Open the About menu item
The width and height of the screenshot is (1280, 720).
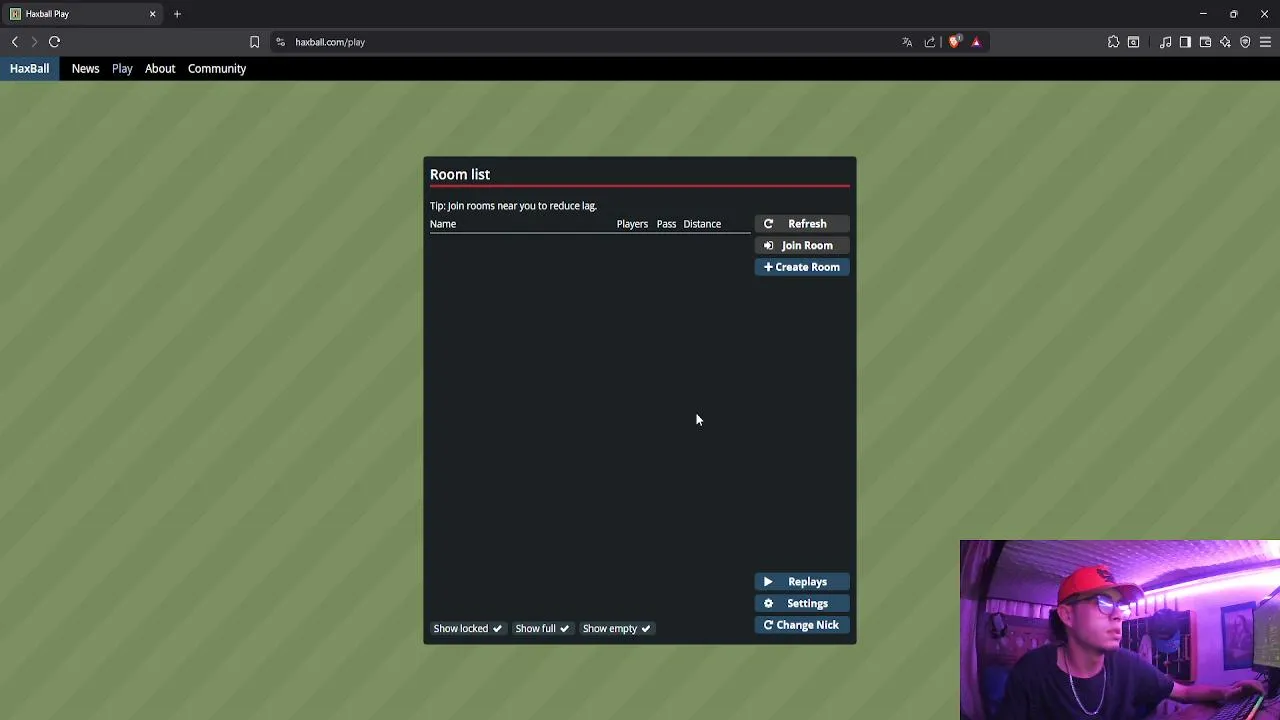coord(160,69)
